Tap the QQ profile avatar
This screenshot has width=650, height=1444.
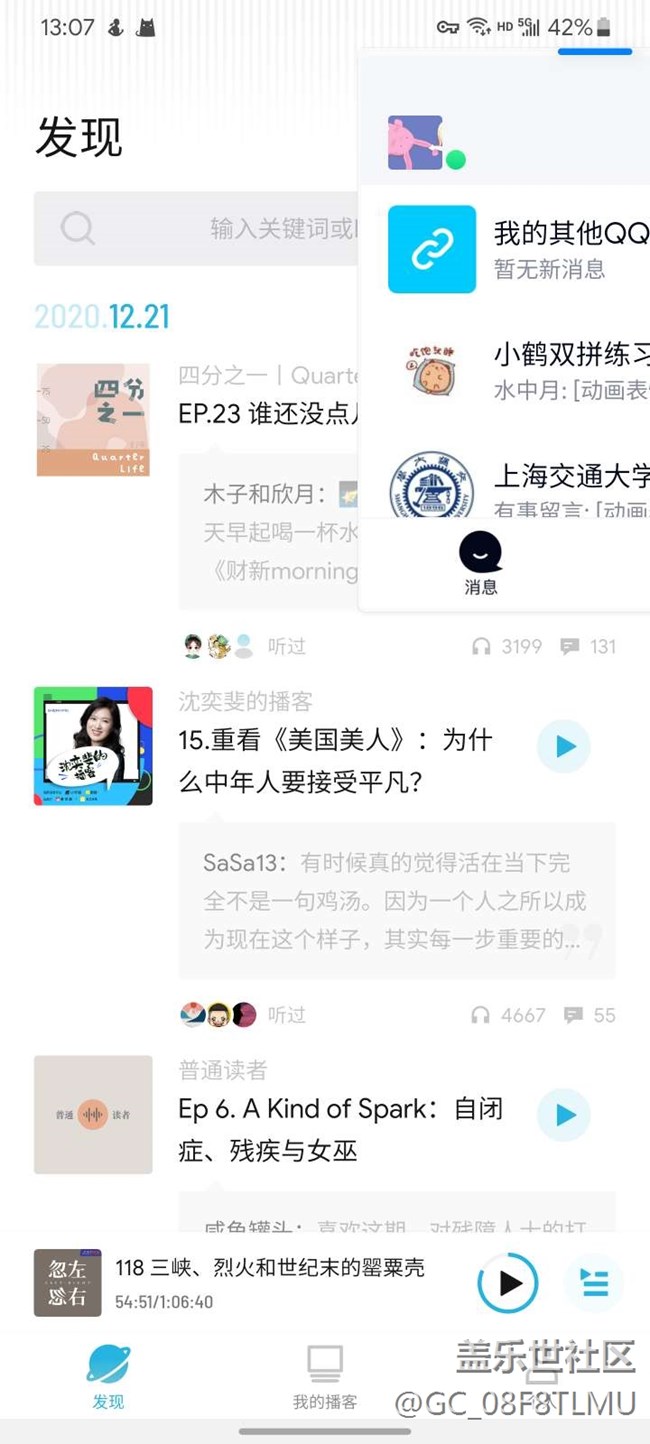(x=415, y=142)
